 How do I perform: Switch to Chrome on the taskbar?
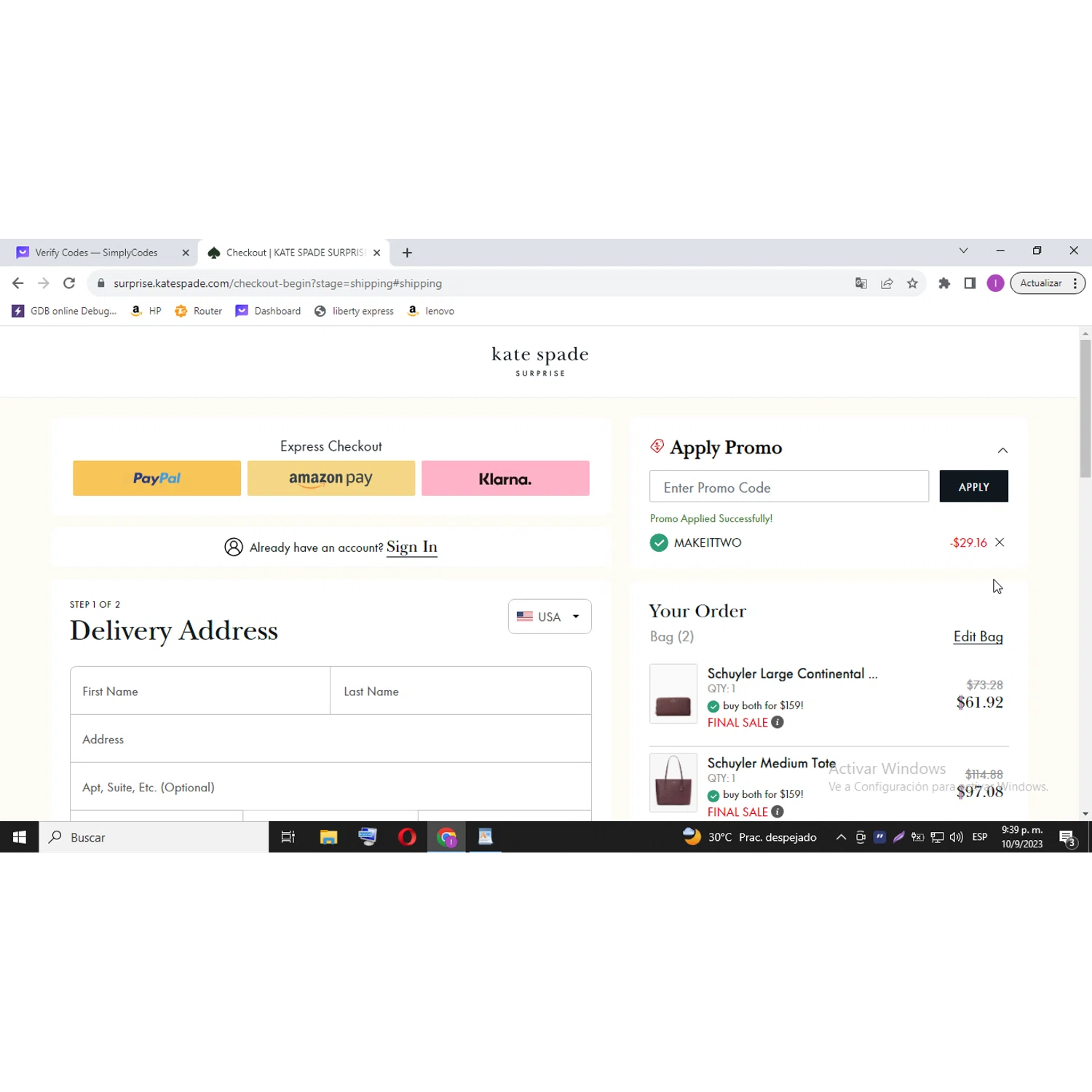pos(446,837)
